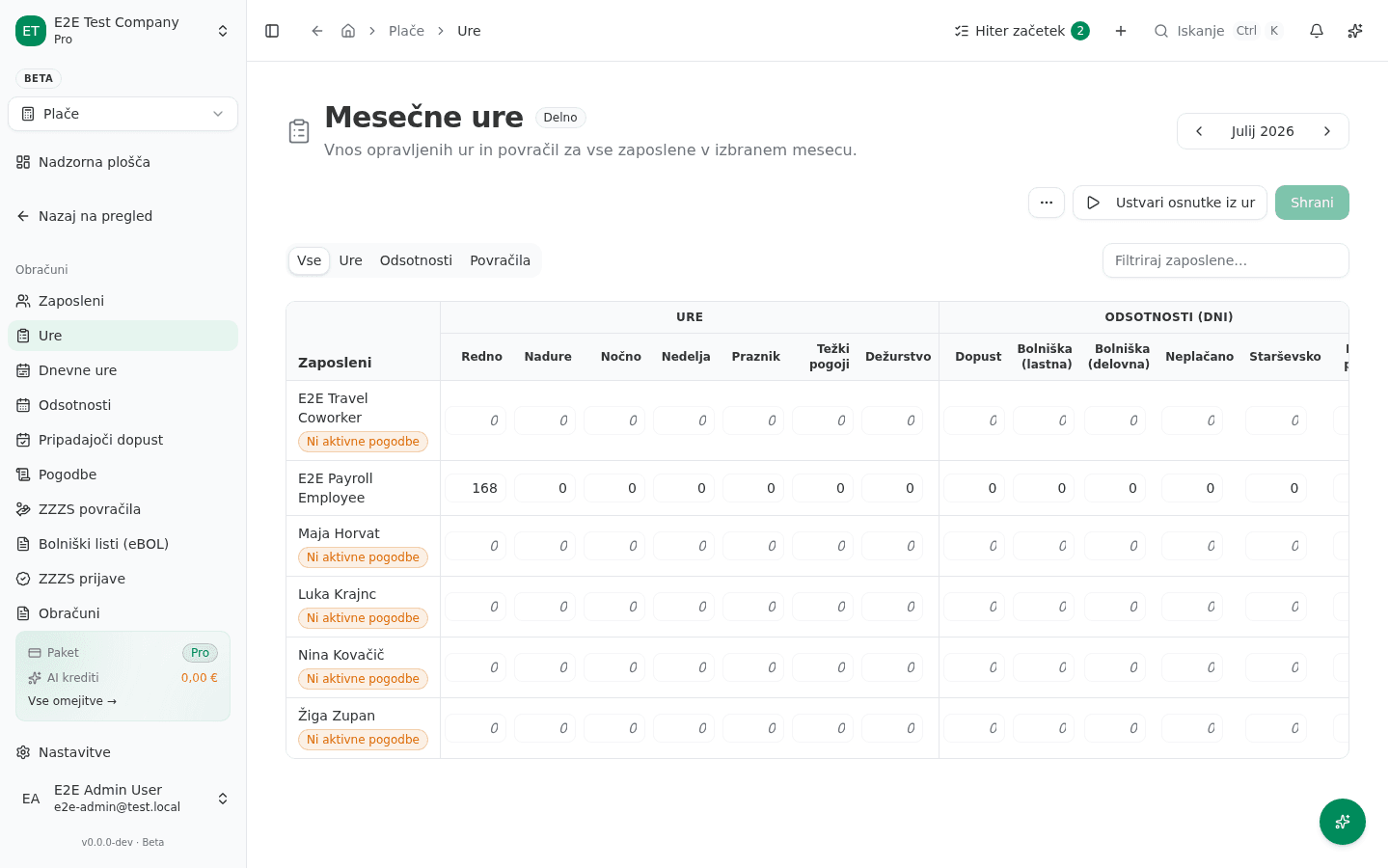This screenshot has width=1389, height=868.
Task: Click Nina Kovačič employee name
Action: [341, 655]
